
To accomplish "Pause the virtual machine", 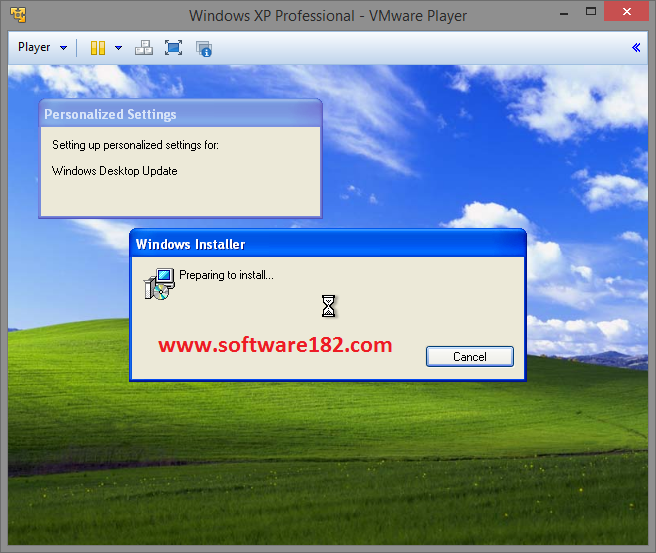I will tap(98, 48).
